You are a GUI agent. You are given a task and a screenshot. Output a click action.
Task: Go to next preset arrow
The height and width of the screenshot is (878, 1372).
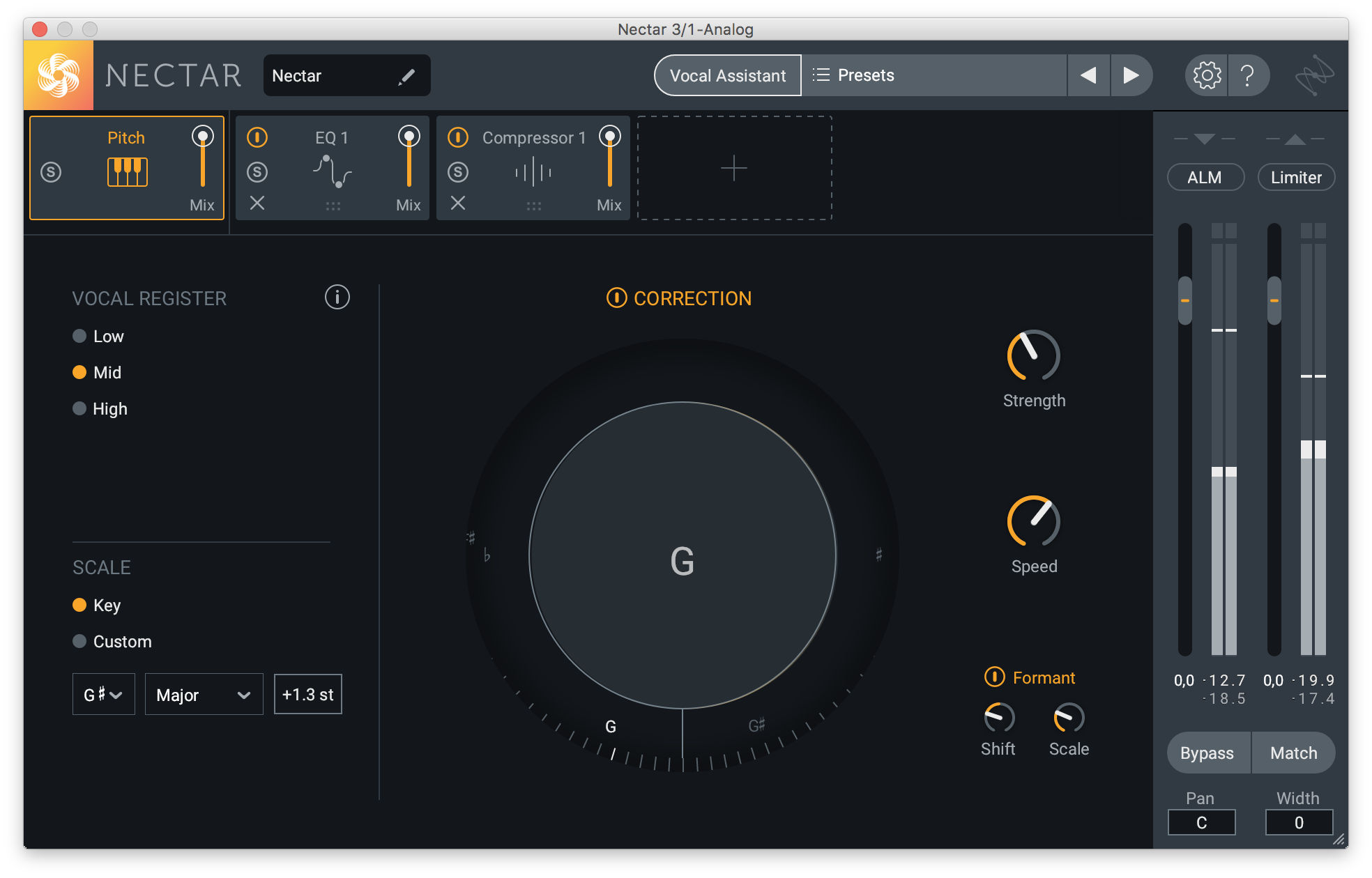[1131, 75]
